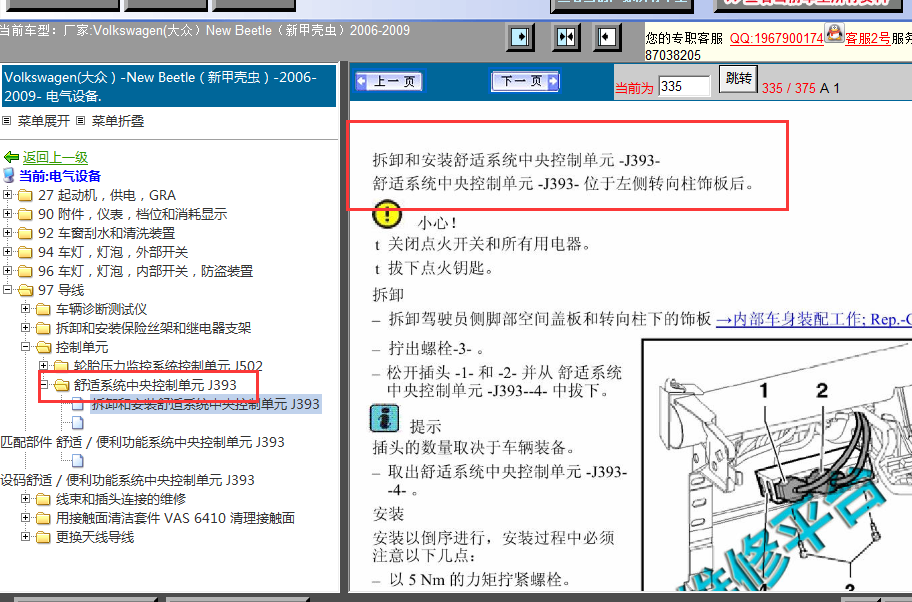The width and height of the screenshot is (912, 602).
Task: Click the split-both-panels layout icon
Action: 565,38
